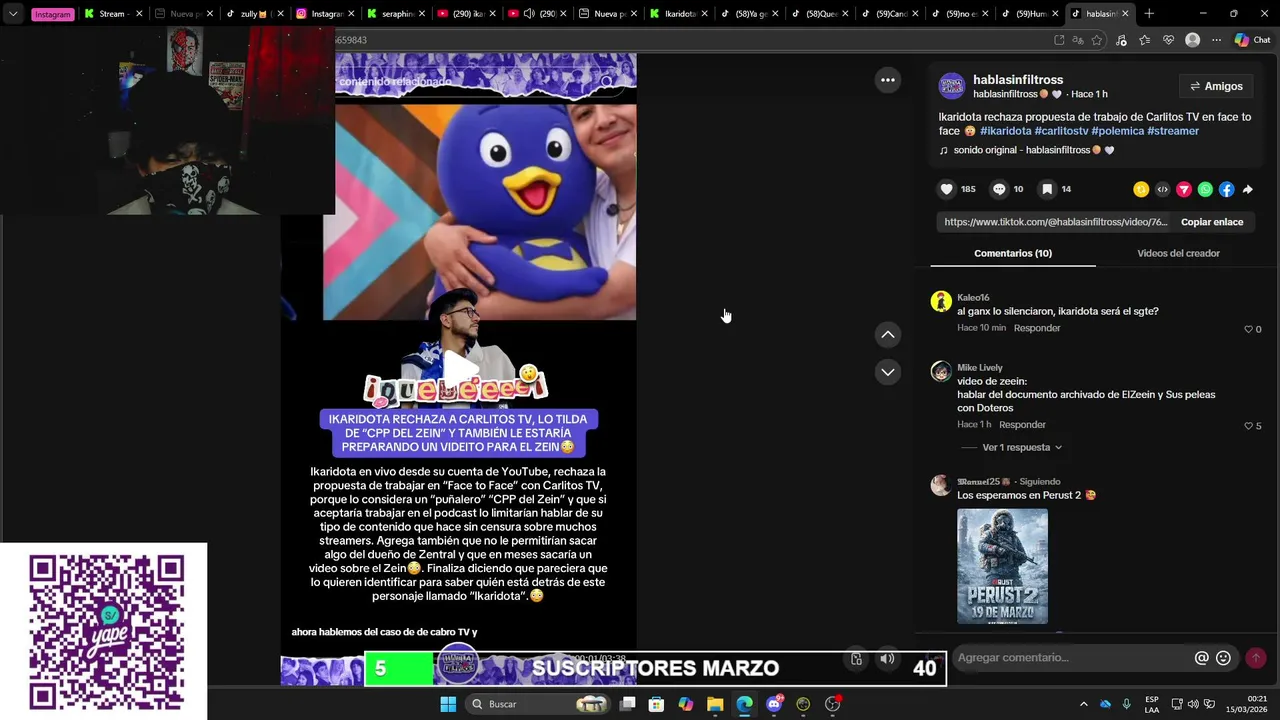Open more share options arrow
Screen dimensions: 1280x720
1248,189
